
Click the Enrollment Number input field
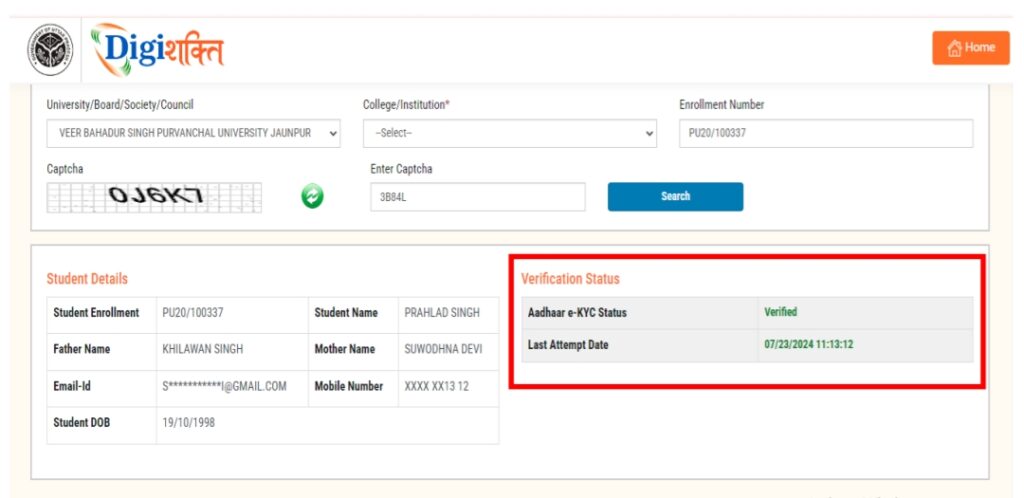coord(825,133)
